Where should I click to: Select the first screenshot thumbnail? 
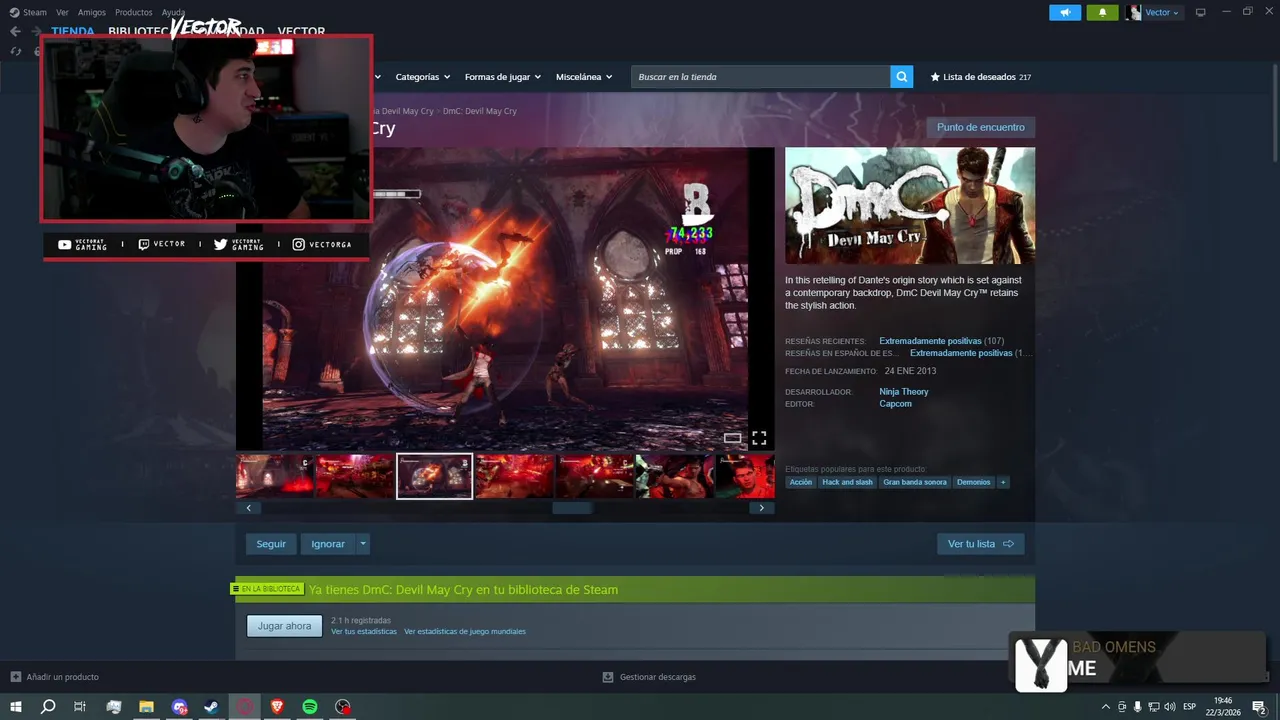coord(274,476)
